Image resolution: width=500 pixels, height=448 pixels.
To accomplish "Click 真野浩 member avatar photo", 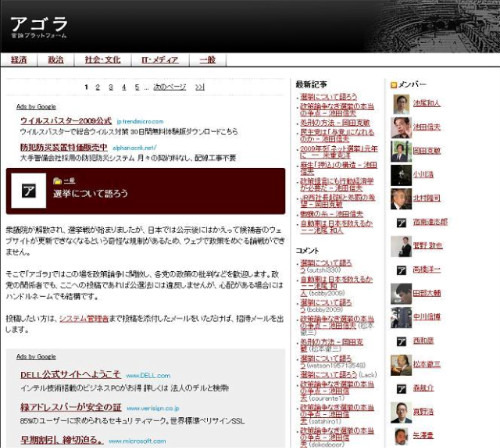I will (401, 413).
